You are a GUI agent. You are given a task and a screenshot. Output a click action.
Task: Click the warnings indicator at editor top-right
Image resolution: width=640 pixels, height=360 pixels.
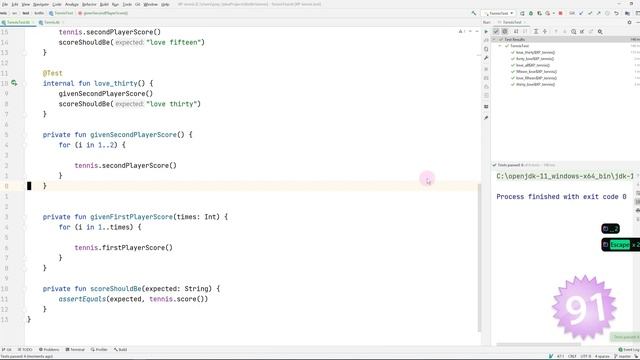[462, 31]
